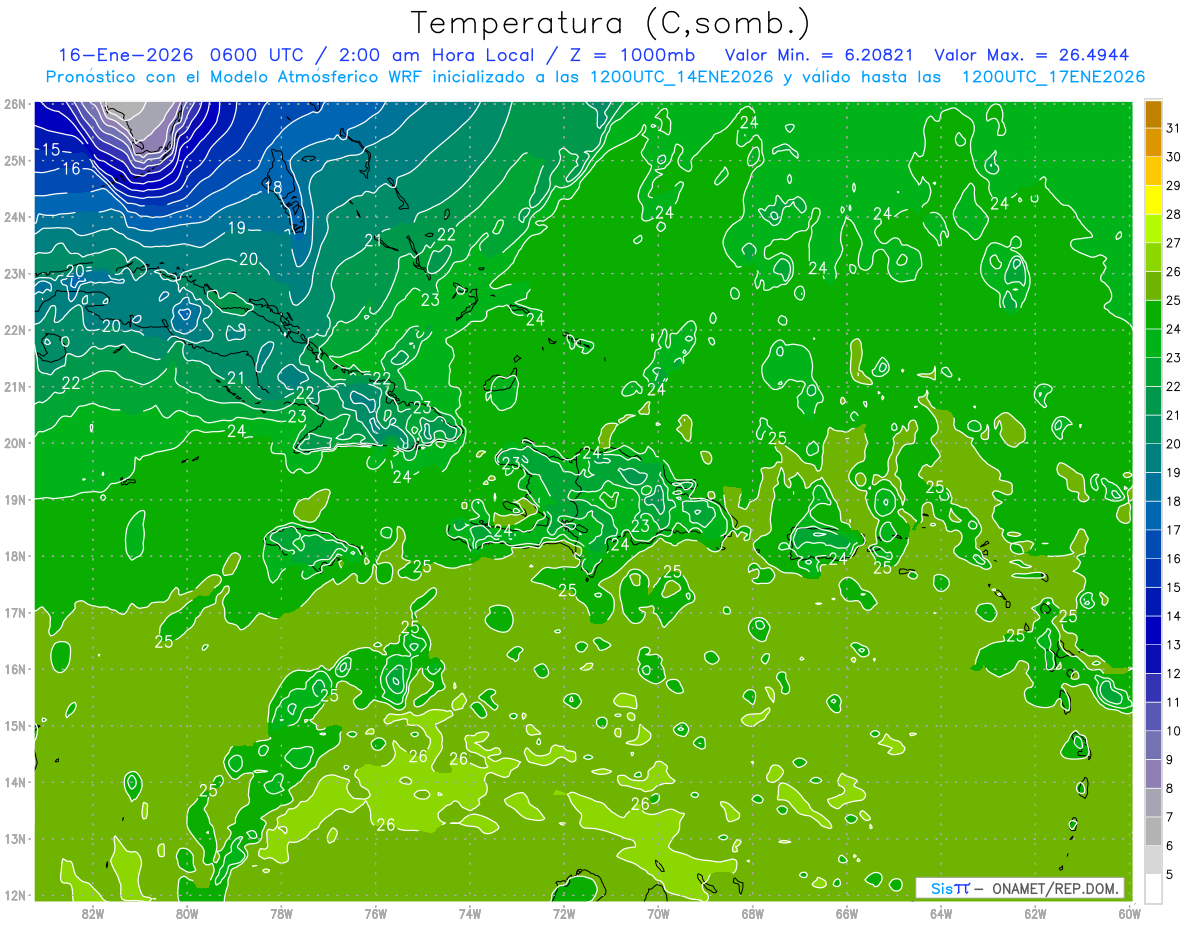Click the '60W' longitude axis label
The height and width of the screenshot is (927, 1200).
[x=1130, y=913]
